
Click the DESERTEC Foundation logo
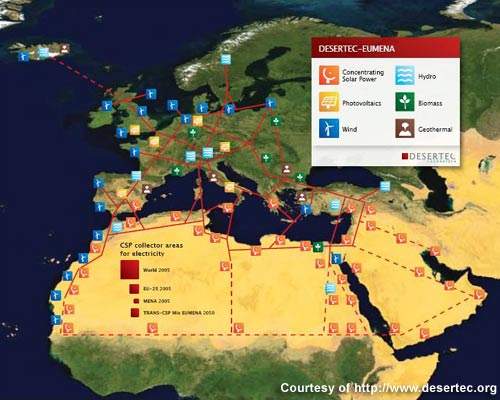click(429, 157)
